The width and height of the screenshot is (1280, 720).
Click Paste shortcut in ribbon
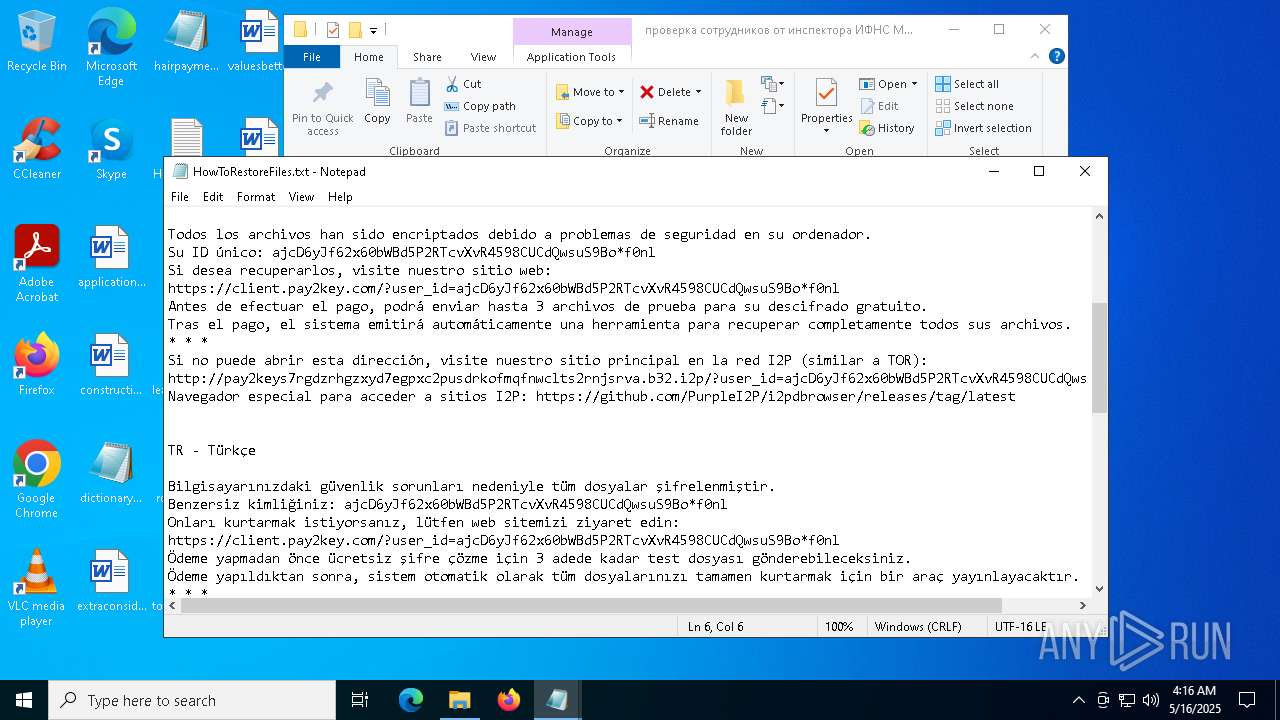click(x=490, y=128)
